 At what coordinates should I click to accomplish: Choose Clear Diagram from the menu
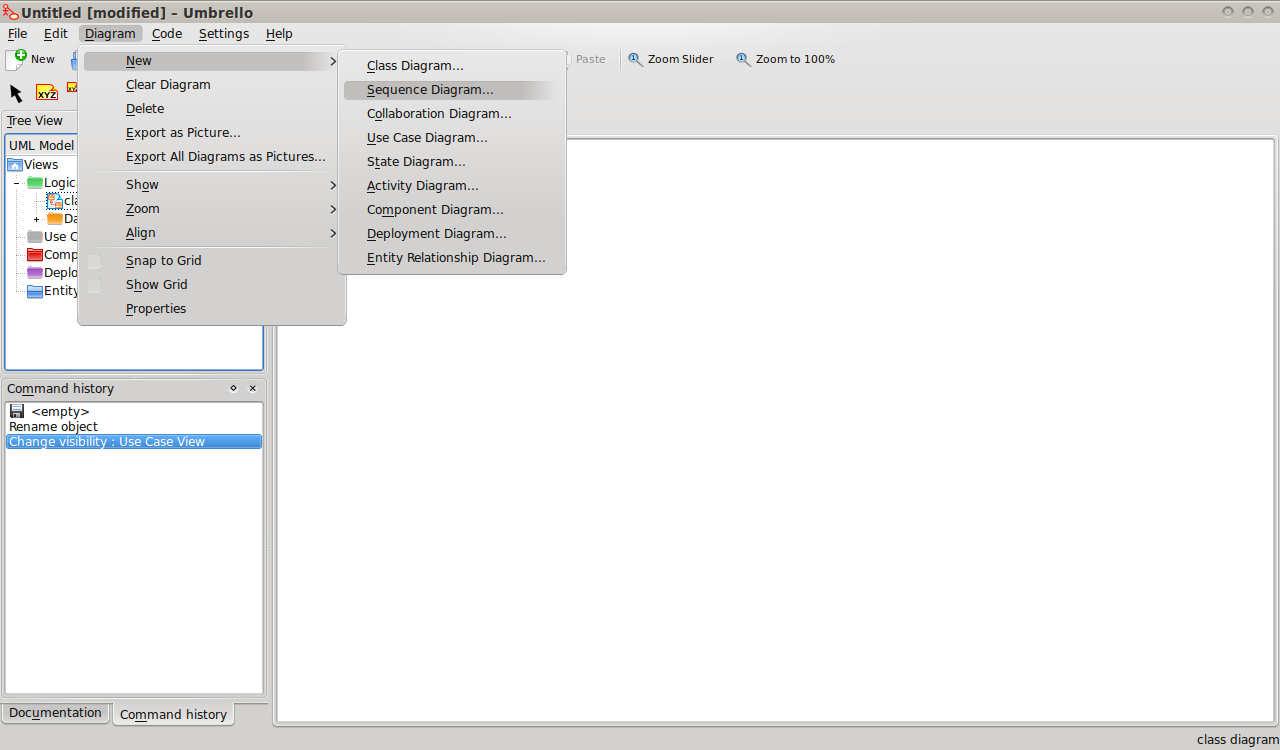coord(212,85)
